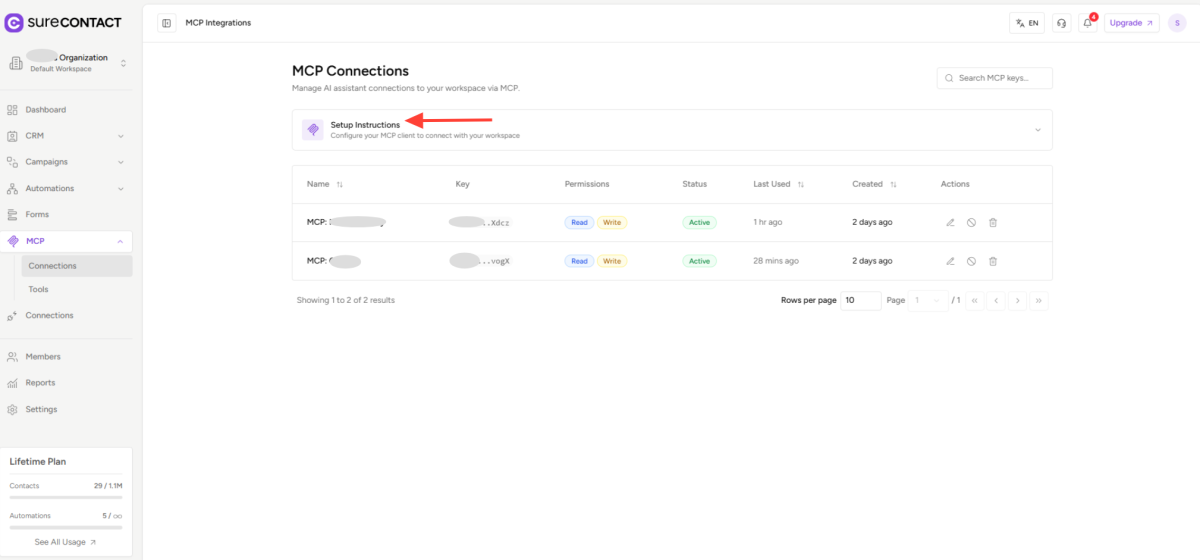The height and width of the screenshot is (560, 1200).
Task: Open Tools under the MCP menu
Action: coord(38,289)
